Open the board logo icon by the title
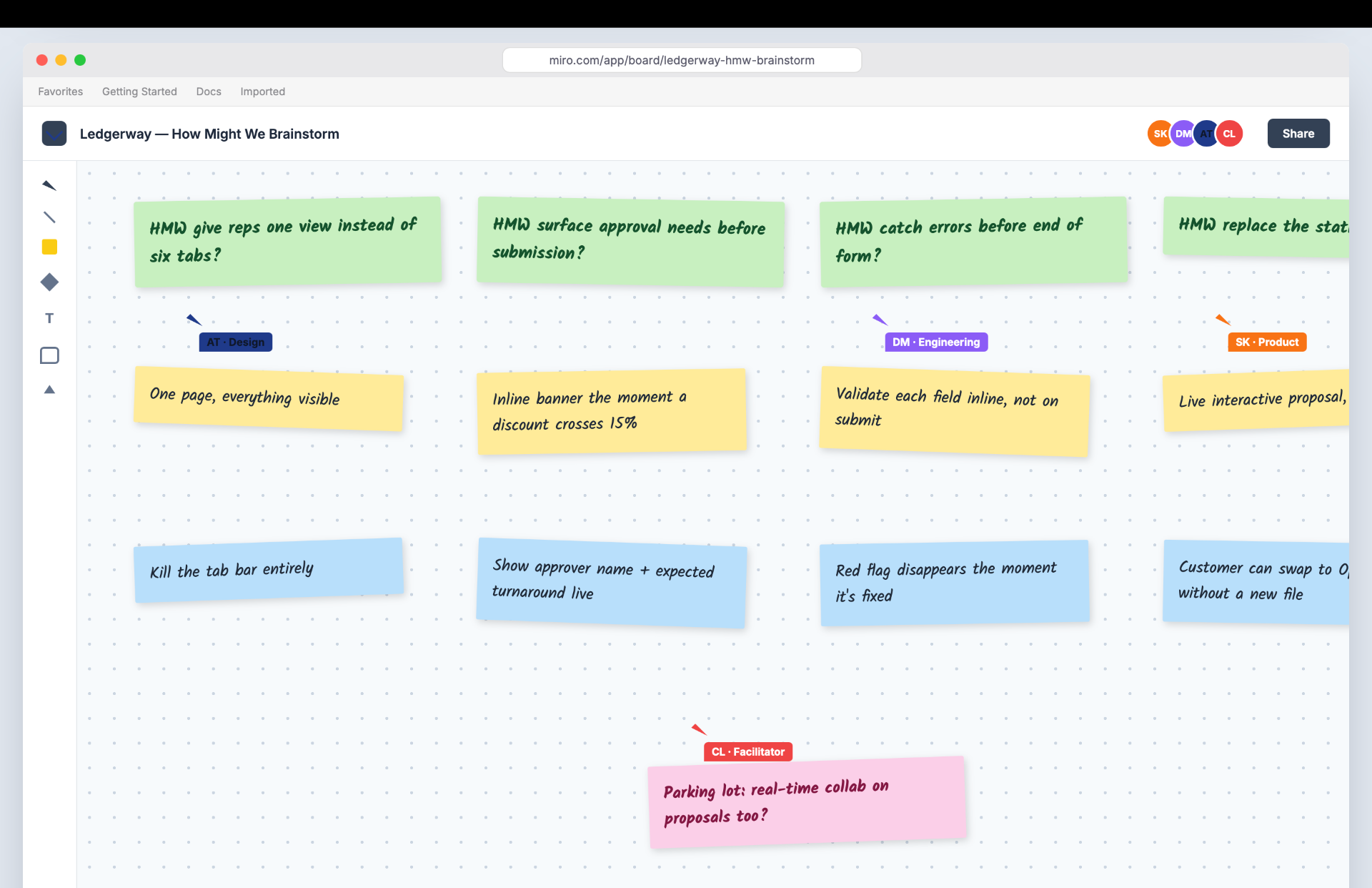1372x888 pixels. (54, 134)
